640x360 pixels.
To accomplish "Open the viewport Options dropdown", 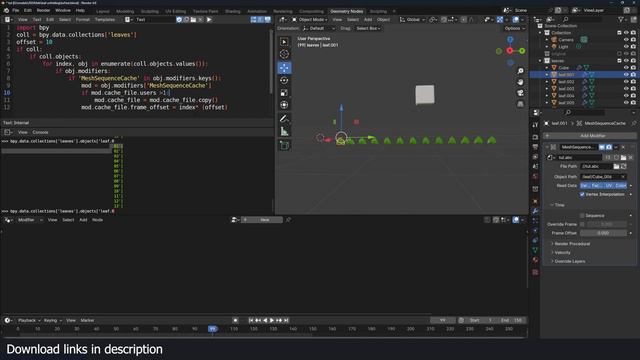I will click(x=514, y=29).
